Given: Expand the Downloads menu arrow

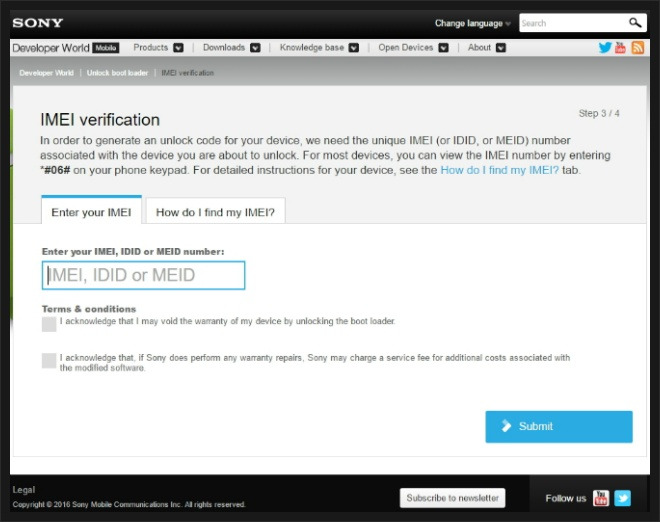Looking at the screenshot, I should coord(255,48).
